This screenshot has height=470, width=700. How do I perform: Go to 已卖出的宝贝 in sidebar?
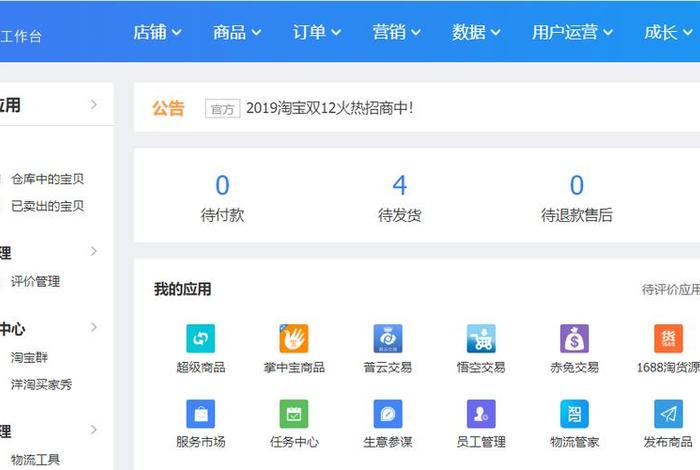pyautogui.click(x=47, y=206)
